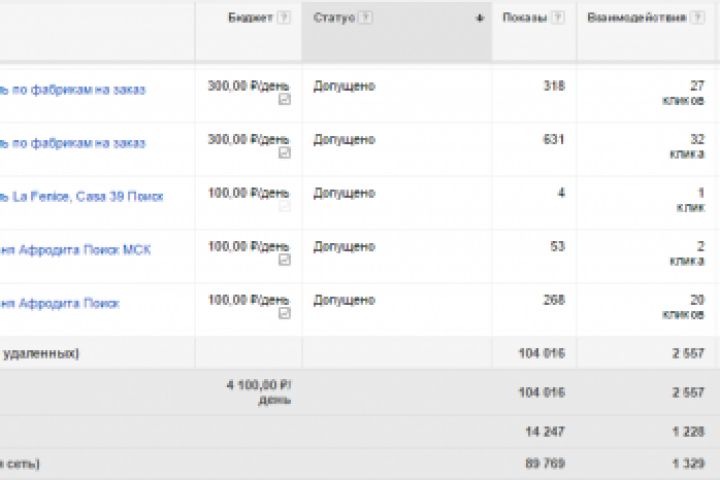The width and height of the screenshot is (720, 480).
Task: Click the 27 кликов interactions cell
Action: point(683,93)
